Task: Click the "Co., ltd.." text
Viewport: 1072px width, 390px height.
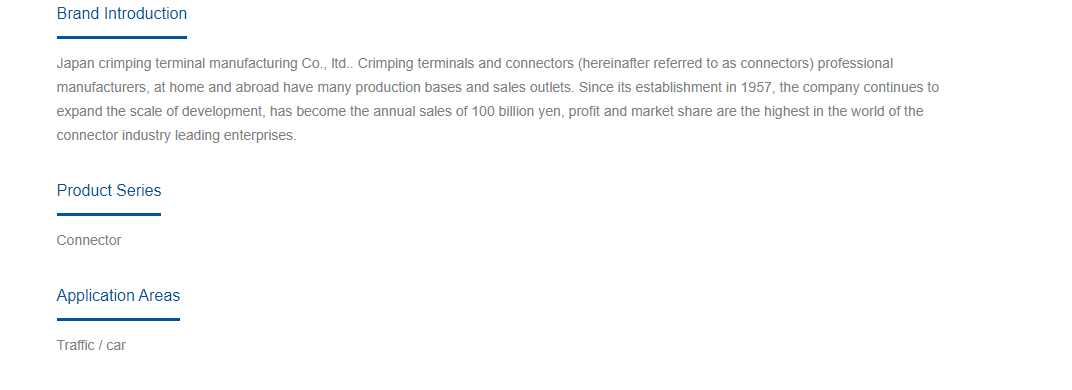Action: [327, 64]
